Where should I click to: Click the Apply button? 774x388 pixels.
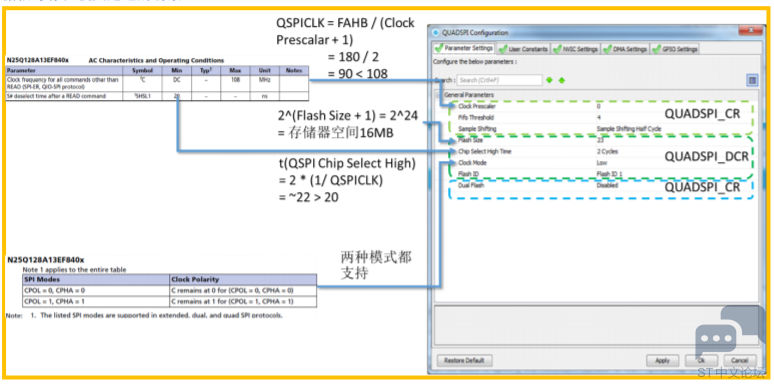(662, 360)
